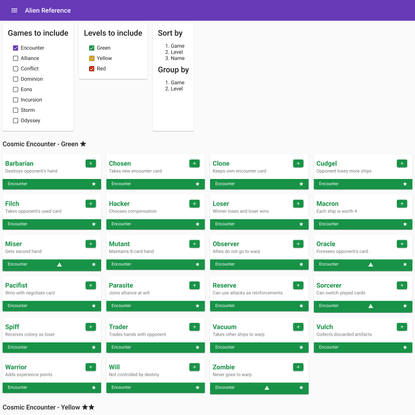Click the warning triangle on Oracle card
This screenshot has width=415, height=415.
click(370, 265)
